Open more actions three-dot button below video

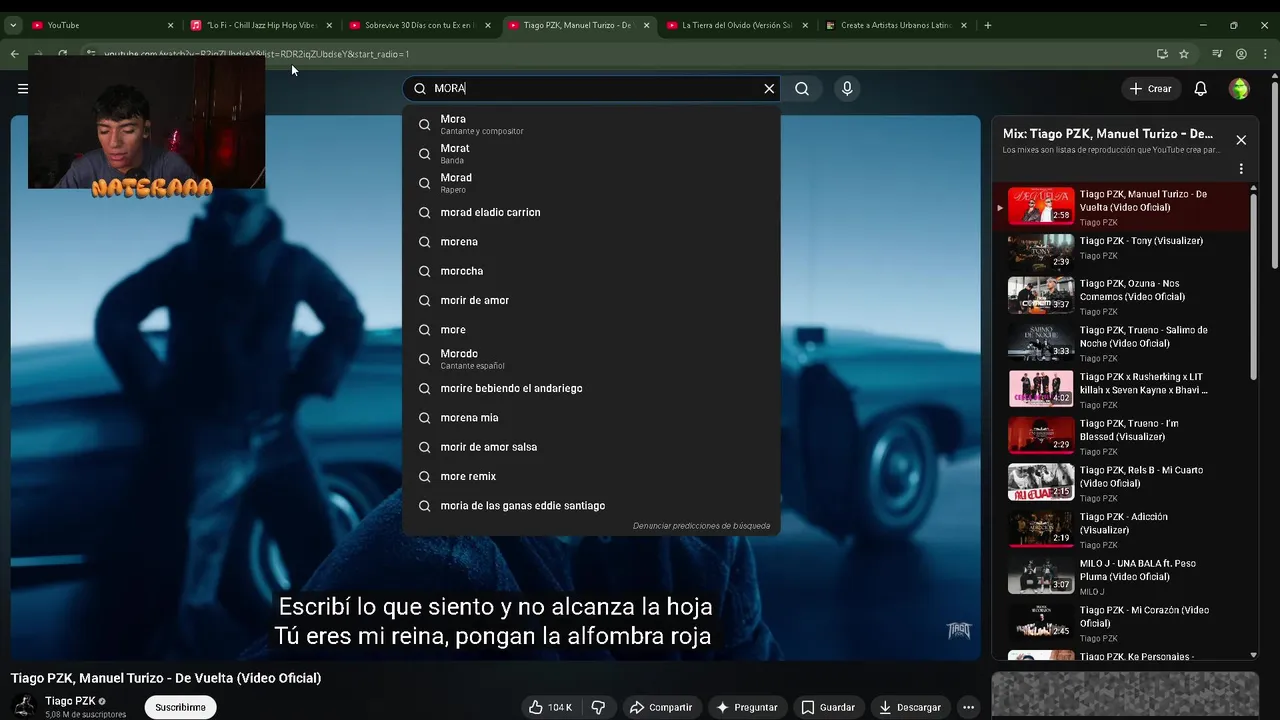[x=968, y=707]
